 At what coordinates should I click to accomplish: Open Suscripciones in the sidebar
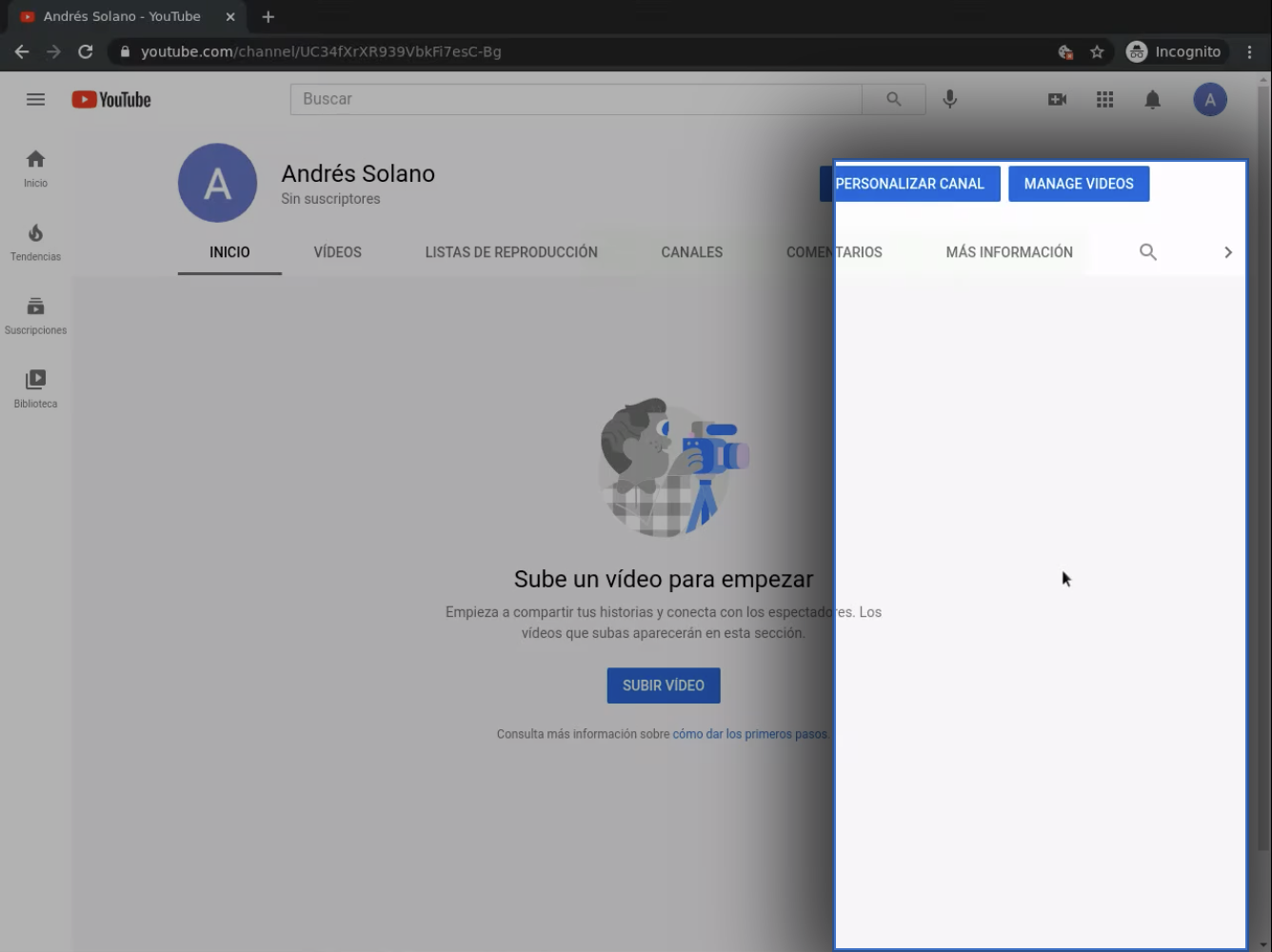35,316
